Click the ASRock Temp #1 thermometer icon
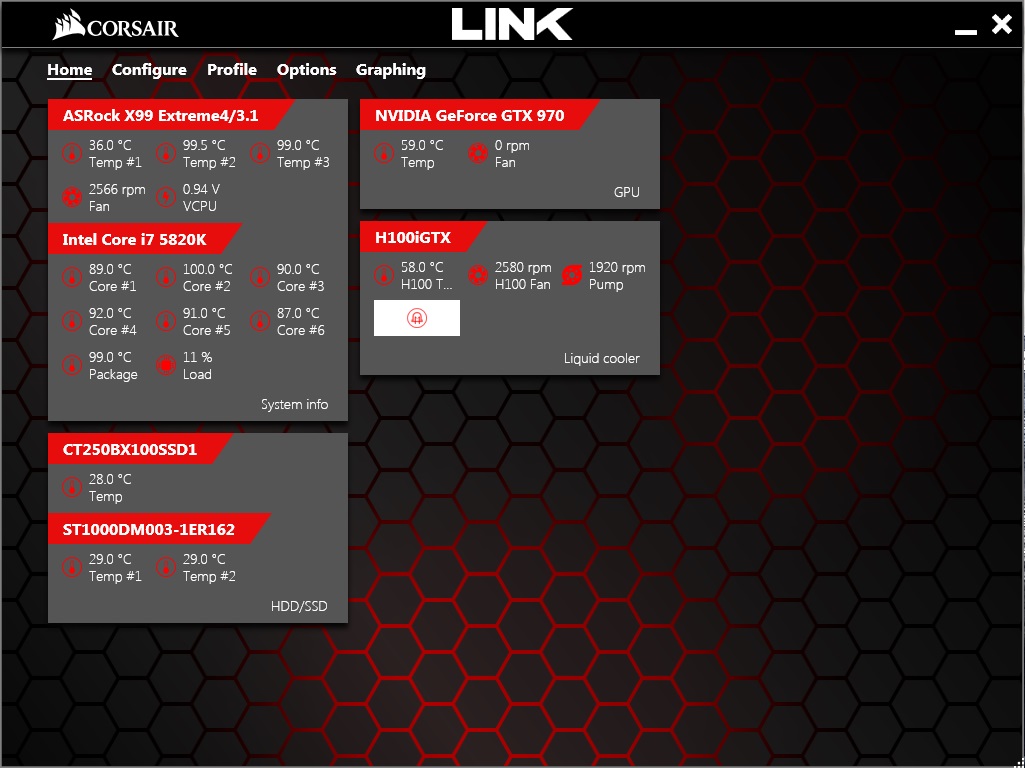Viewport: 1025px width, 768px height. coord(72,154)
